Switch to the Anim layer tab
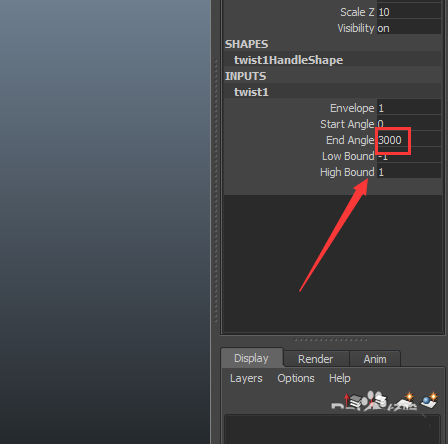 point(375,359)
